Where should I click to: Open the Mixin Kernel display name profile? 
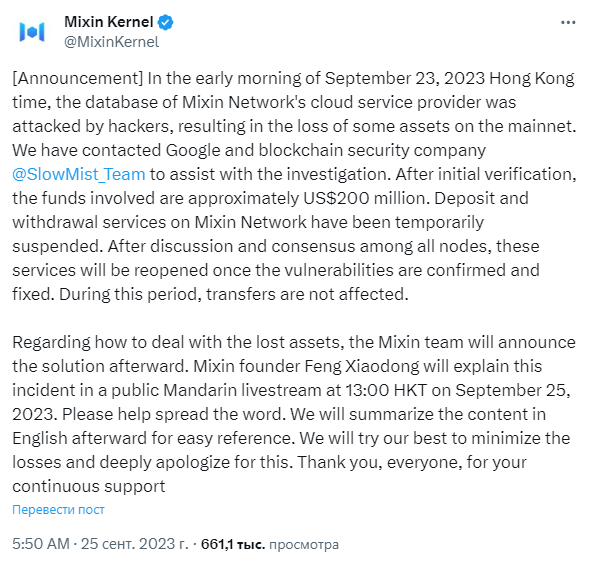pos(109,22)
